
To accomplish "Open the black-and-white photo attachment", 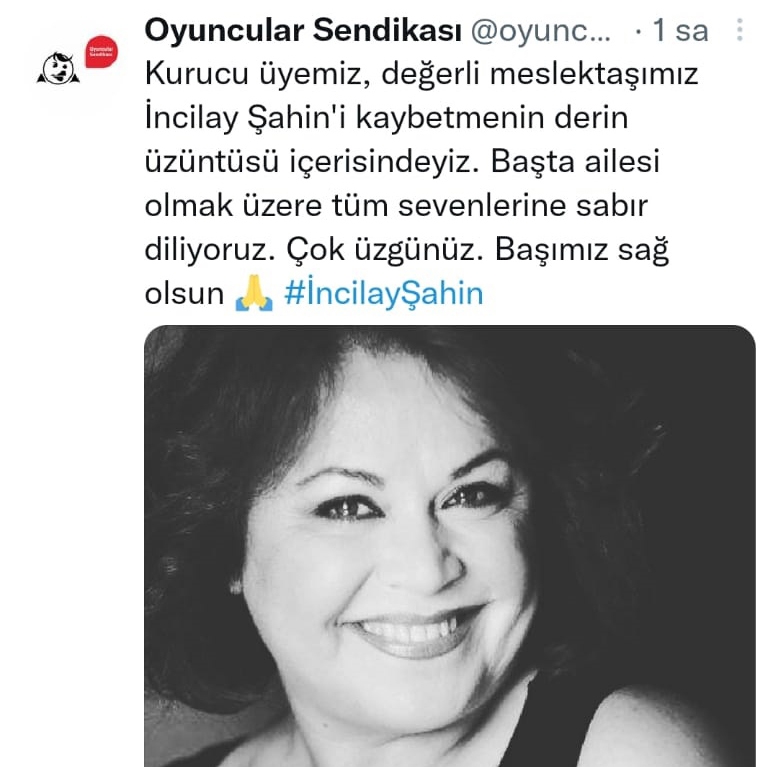I will point(450,546).
